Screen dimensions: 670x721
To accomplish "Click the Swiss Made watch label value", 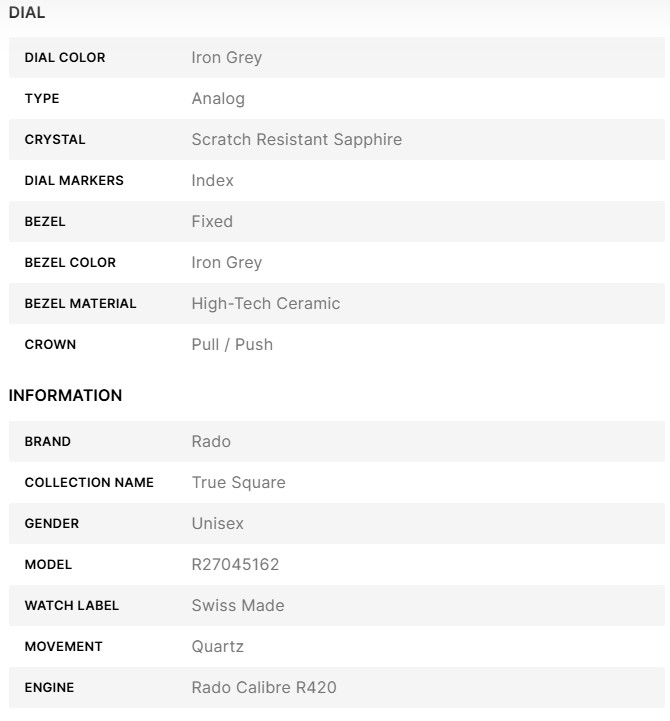I will tap(238, 605).
